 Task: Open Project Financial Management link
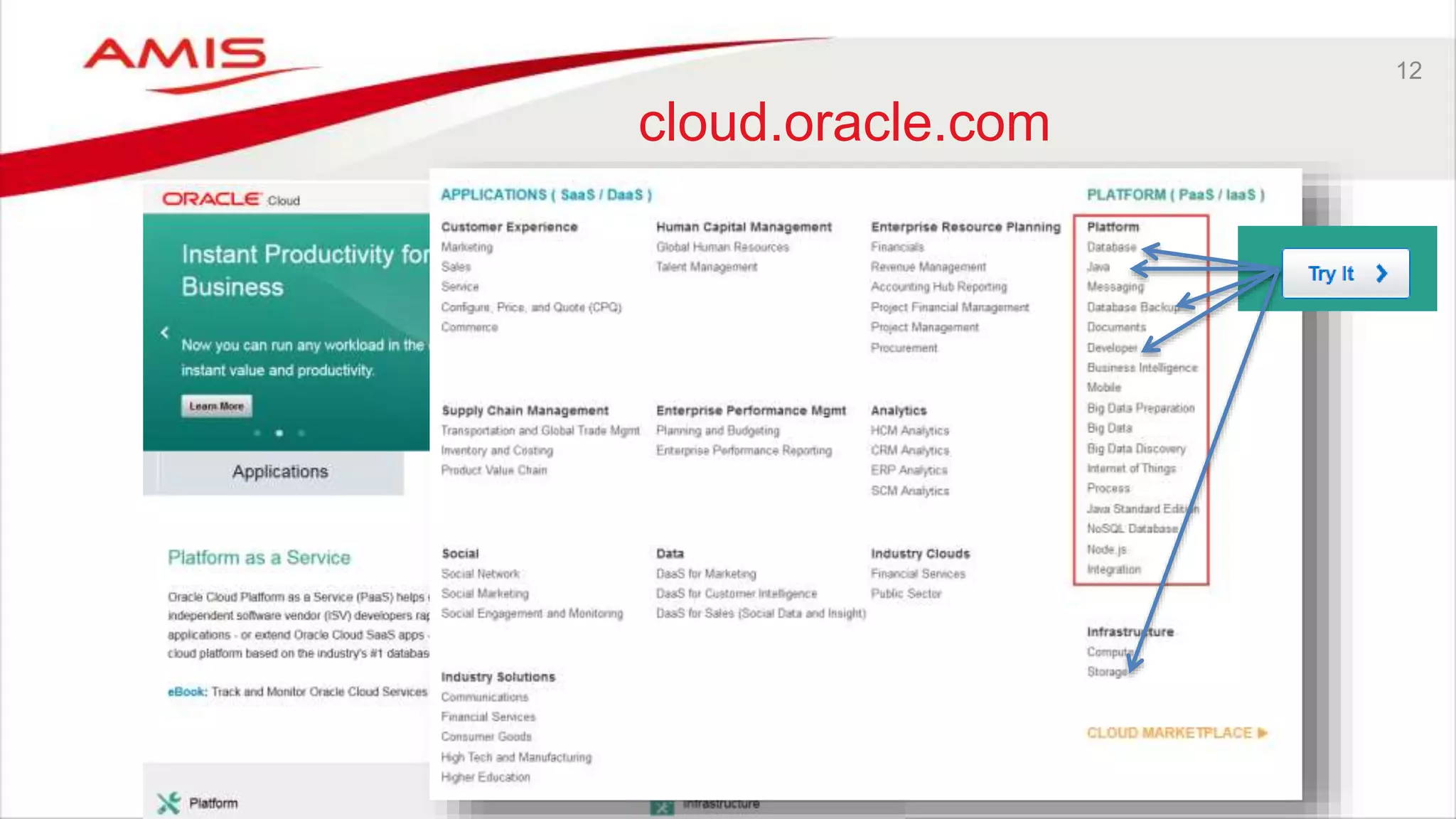click(950, 307)
